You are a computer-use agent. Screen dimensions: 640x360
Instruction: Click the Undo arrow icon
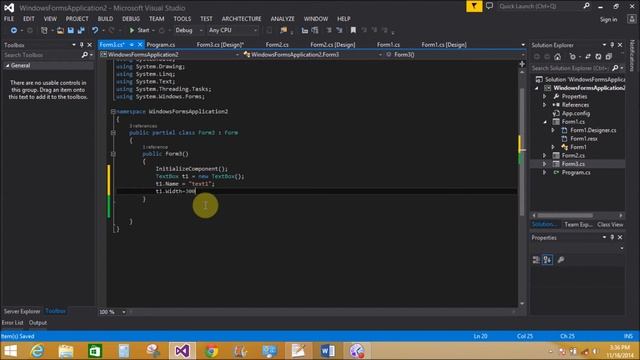[95, 30]
